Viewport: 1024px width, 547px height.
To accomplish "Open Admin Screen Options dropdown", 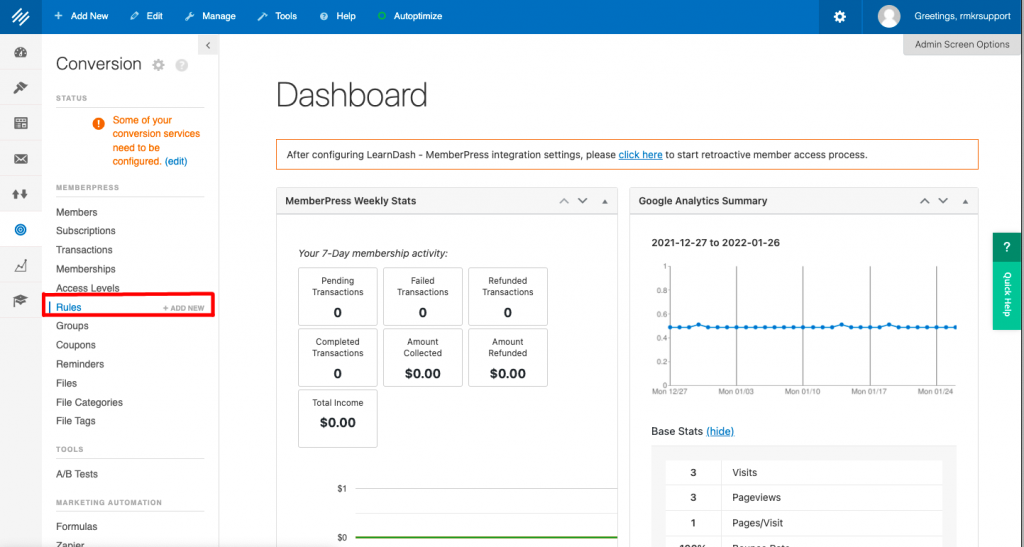I will point(962,45).
